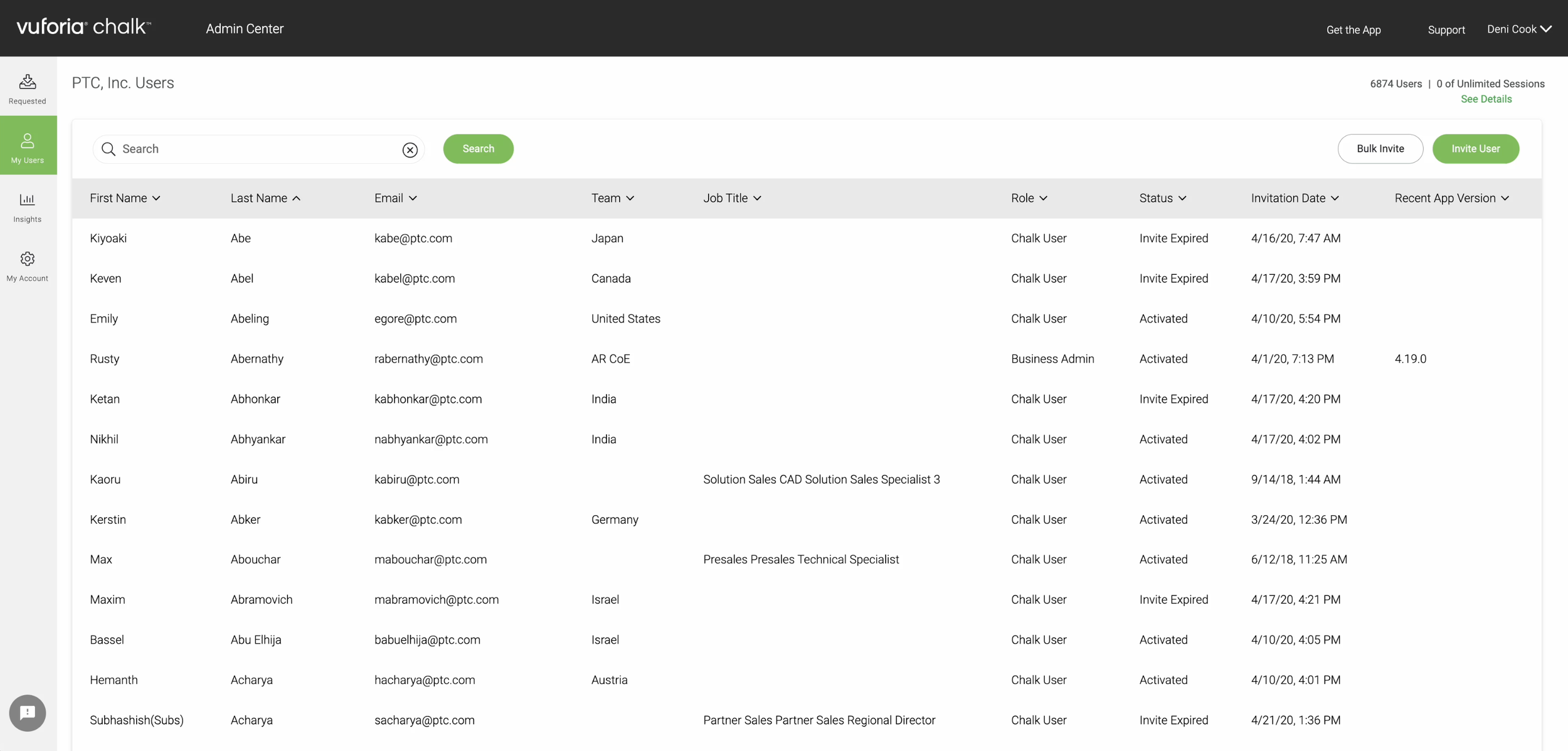This screenshot has height=751, width=1568.
Task: Select email nabhyankar@ptc.com
Action: [x=431, y=439]
